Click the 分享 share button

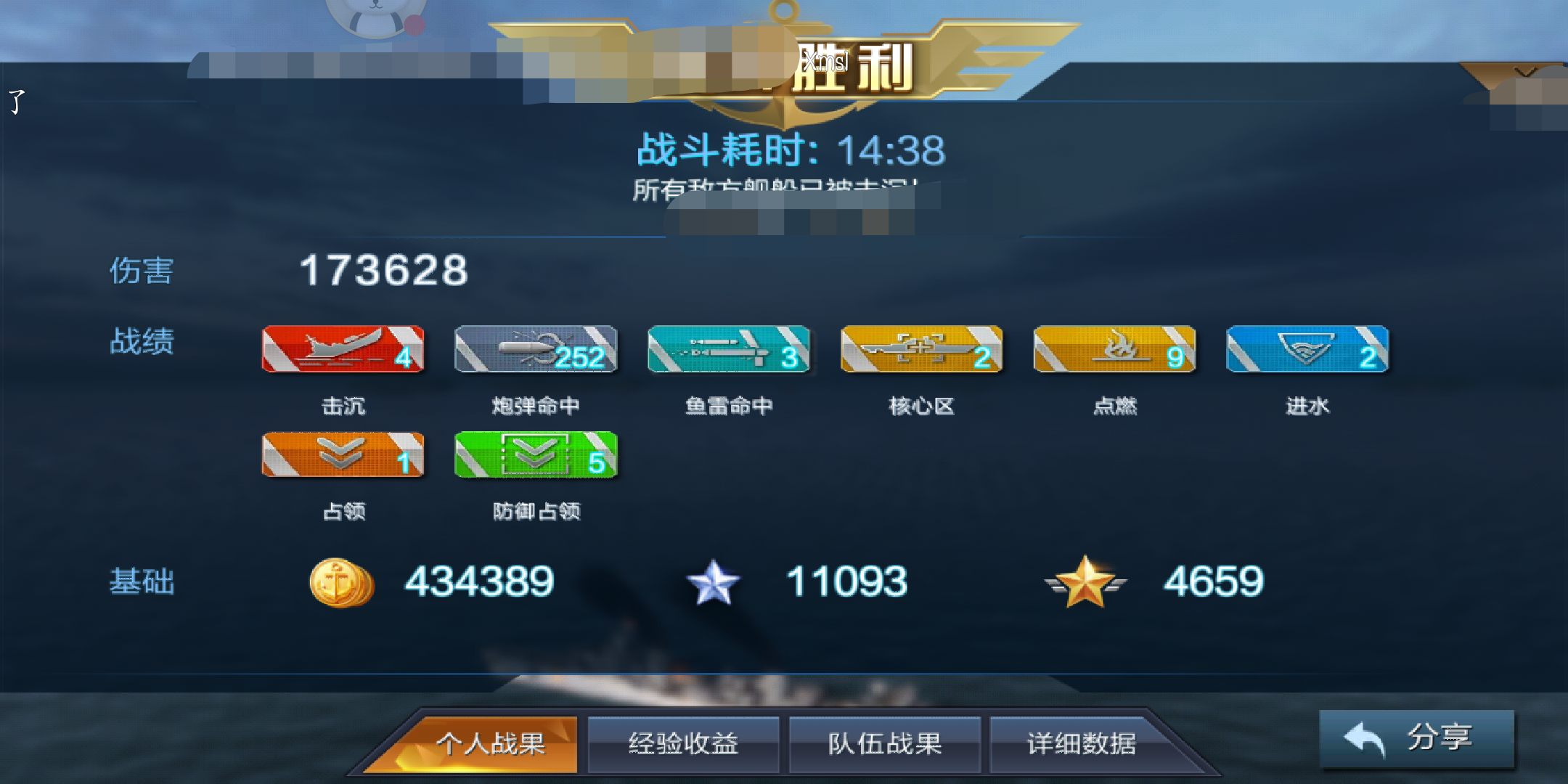point(1417,738)
